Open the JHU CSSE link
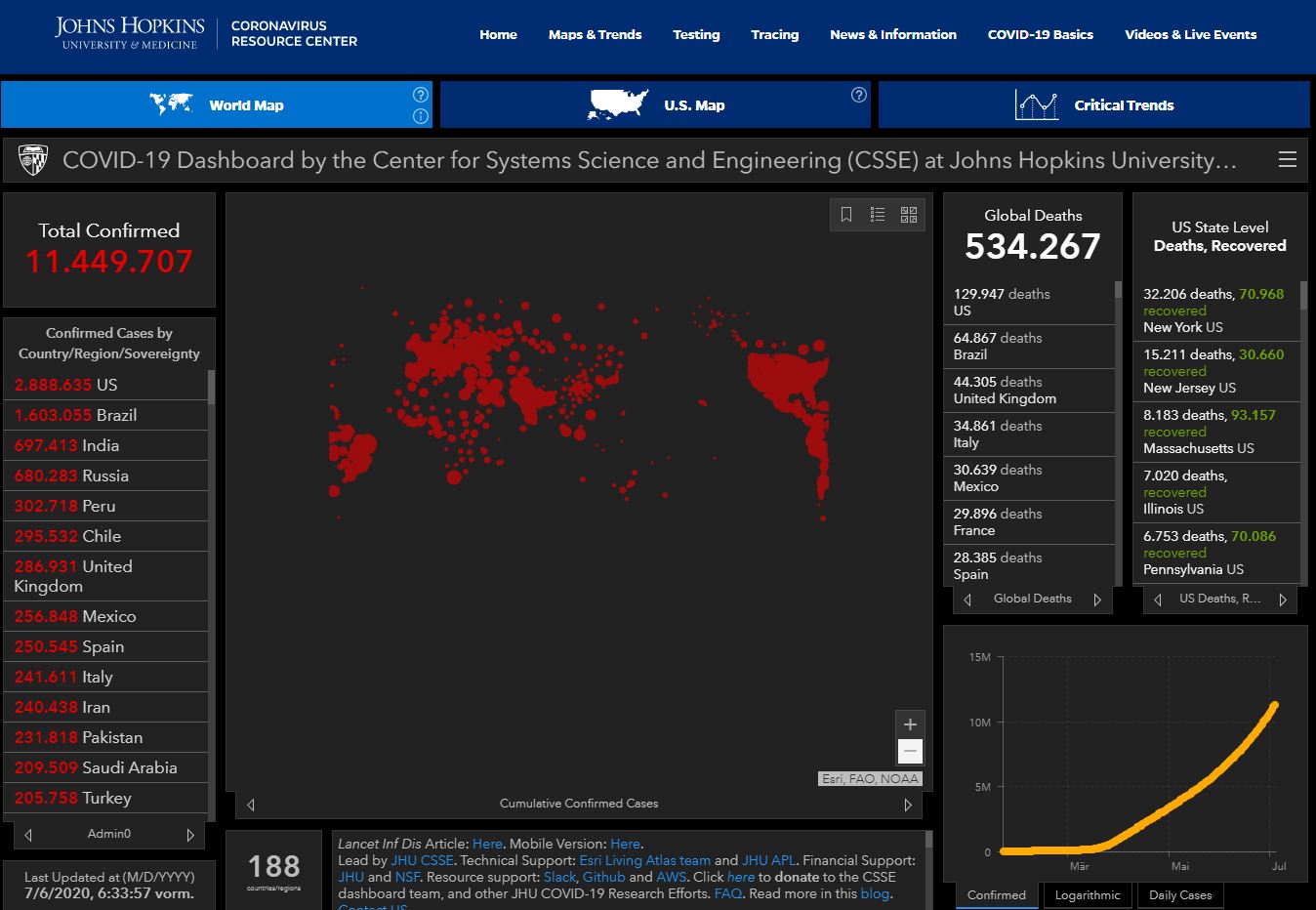Screen dimensions: 1316x910 pyautogui.click(x=422, y=860)
